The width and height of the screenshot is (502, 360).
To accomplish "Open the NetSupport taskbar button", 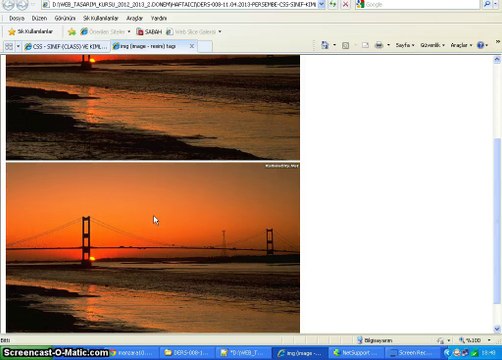I will pos(356,353).
